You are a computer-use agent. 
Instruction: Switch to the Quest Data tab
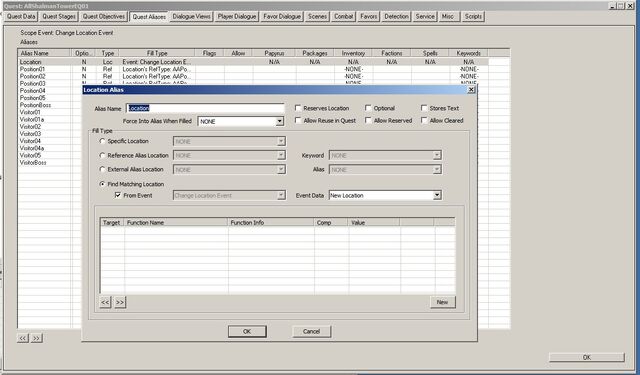[x=21, y=17]
